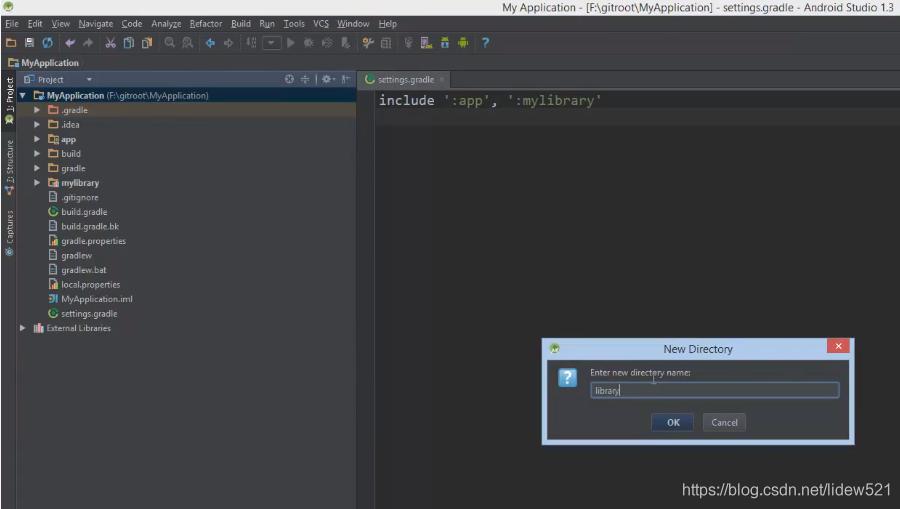
Task: Click the Replace magnifier icon
Action: tap(188, 43)
